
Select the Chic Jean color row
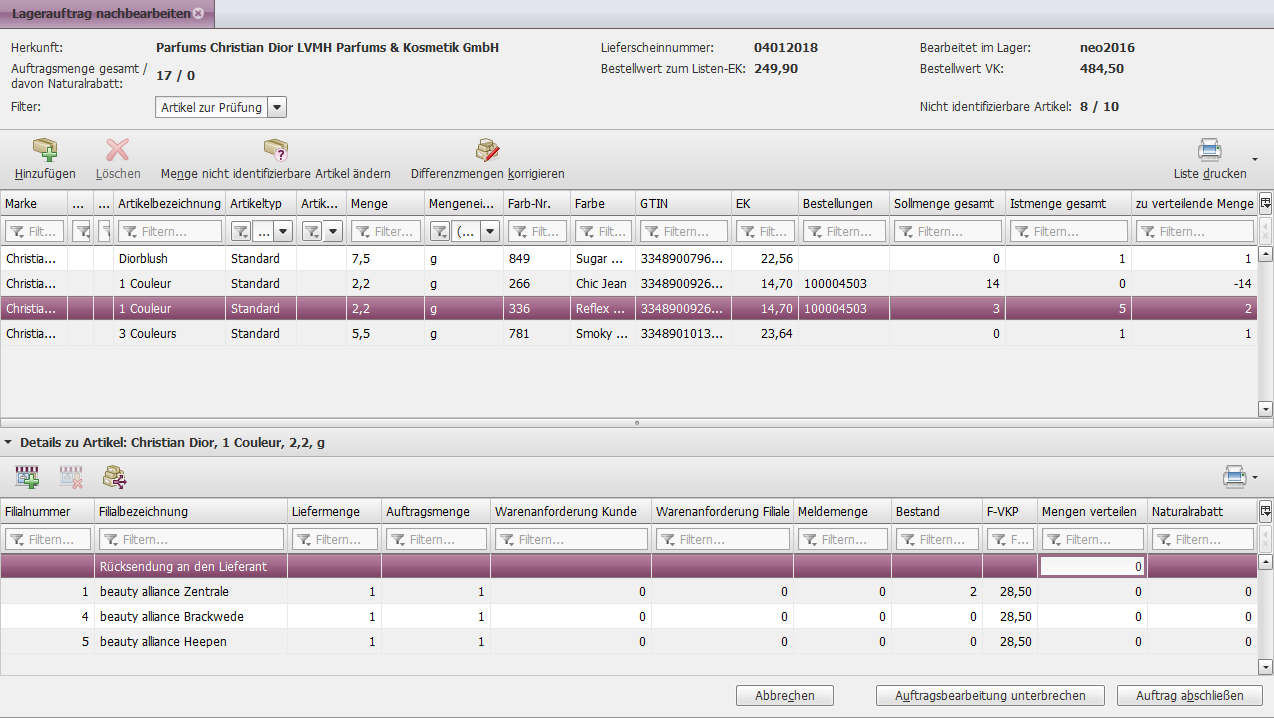tap(629, 283)
